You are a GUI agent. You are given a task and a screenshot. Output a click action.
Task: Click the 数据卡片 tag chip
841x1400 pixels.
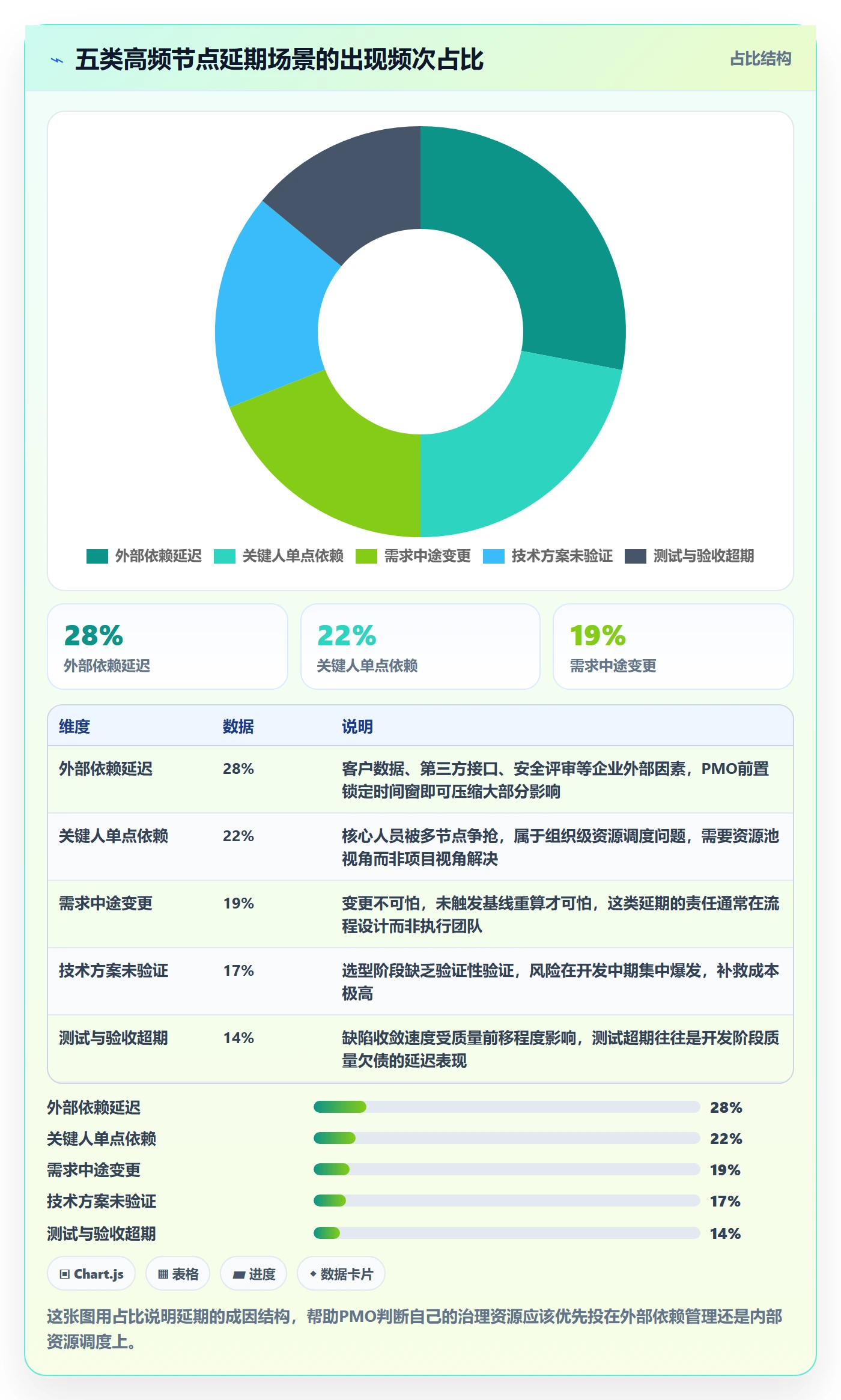click(x=341, y=1273)
